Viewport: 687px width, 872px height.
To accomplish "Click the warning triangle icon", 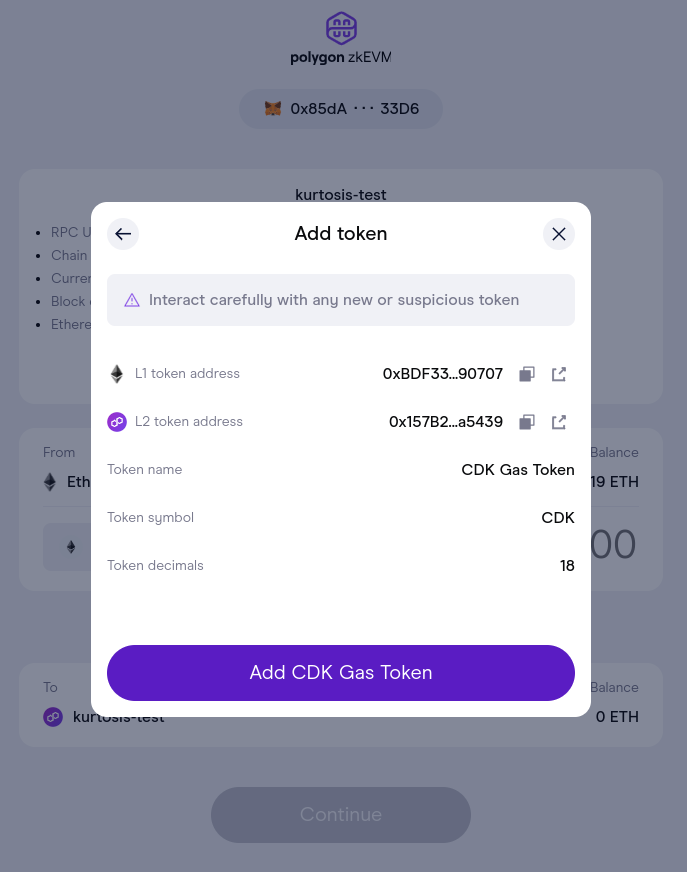I will 132,300.
